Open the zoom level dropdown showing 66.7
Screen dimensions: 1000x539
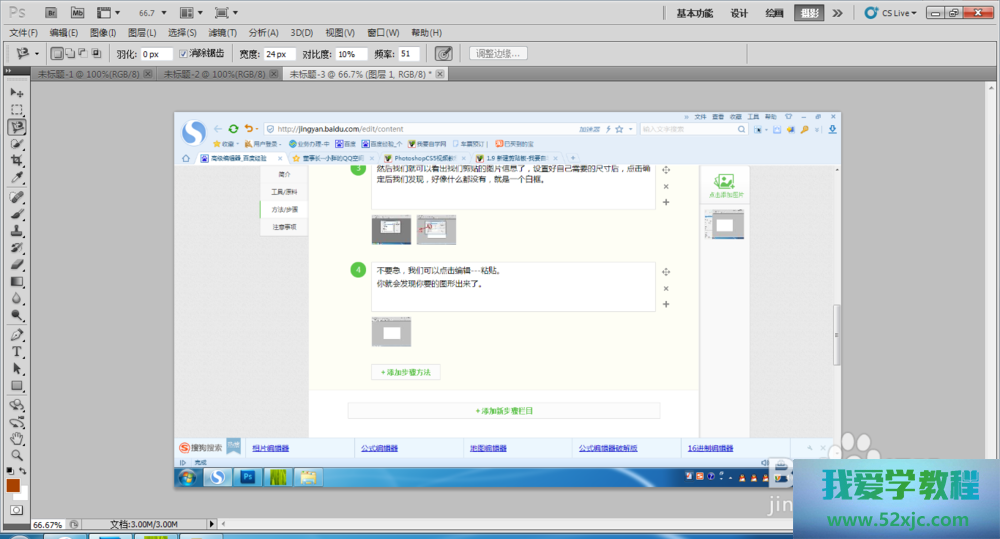pos(153,13)
